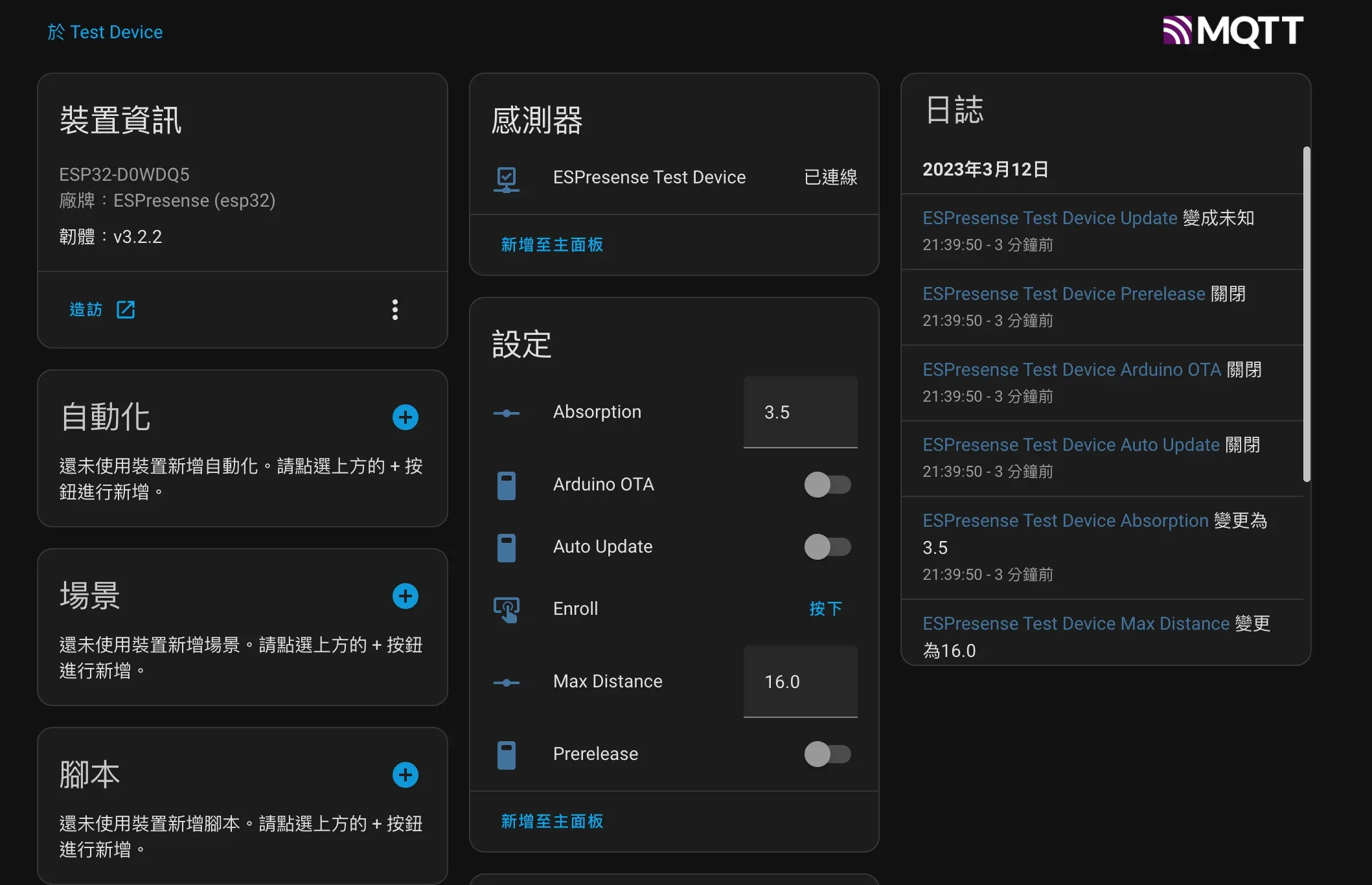Click the Auto Update setting label
This screenshot has height=885, width=1372.
pyautogui.click(x=602, y=547)
